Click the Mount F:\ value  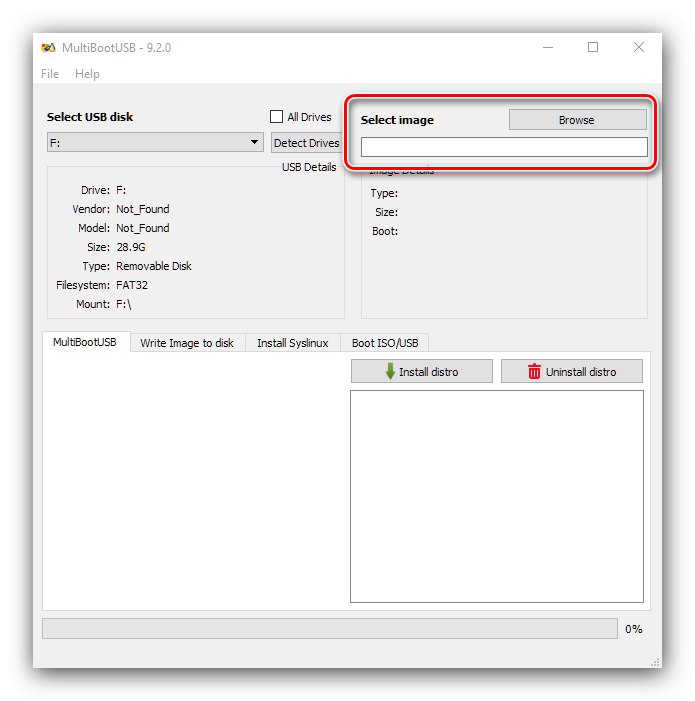pos(123,304)
